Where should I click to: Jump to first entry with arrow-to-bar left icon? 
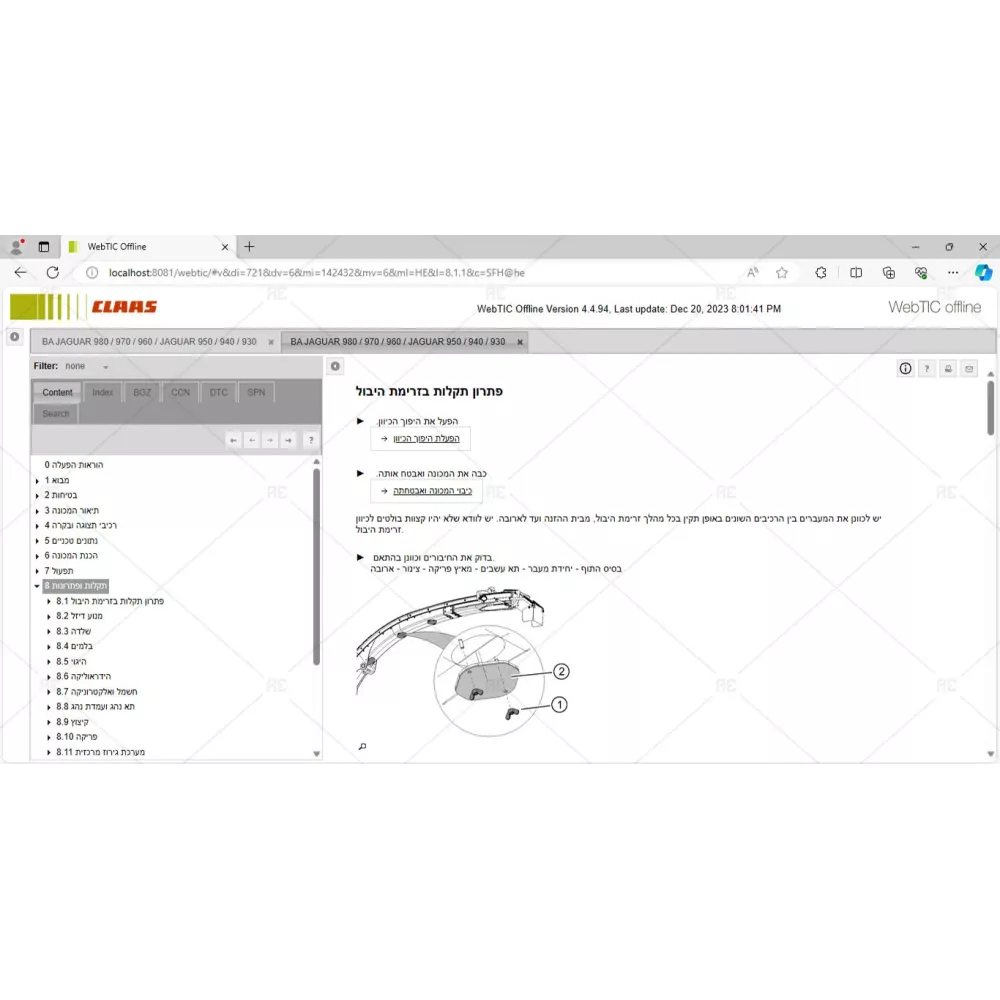233,440
